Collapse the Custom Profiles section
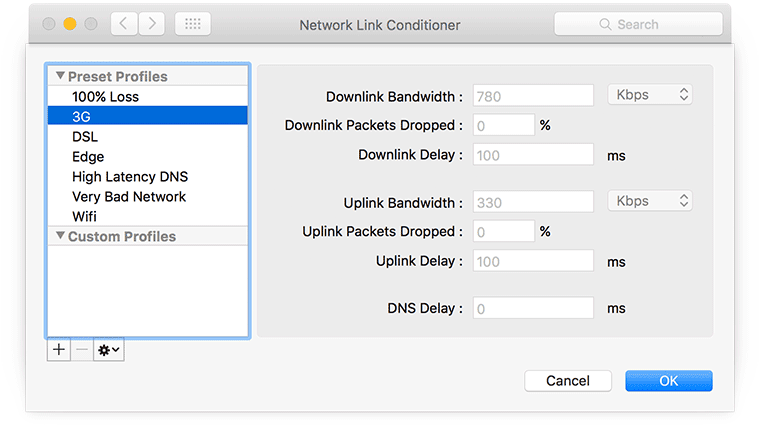 point(60,237)
